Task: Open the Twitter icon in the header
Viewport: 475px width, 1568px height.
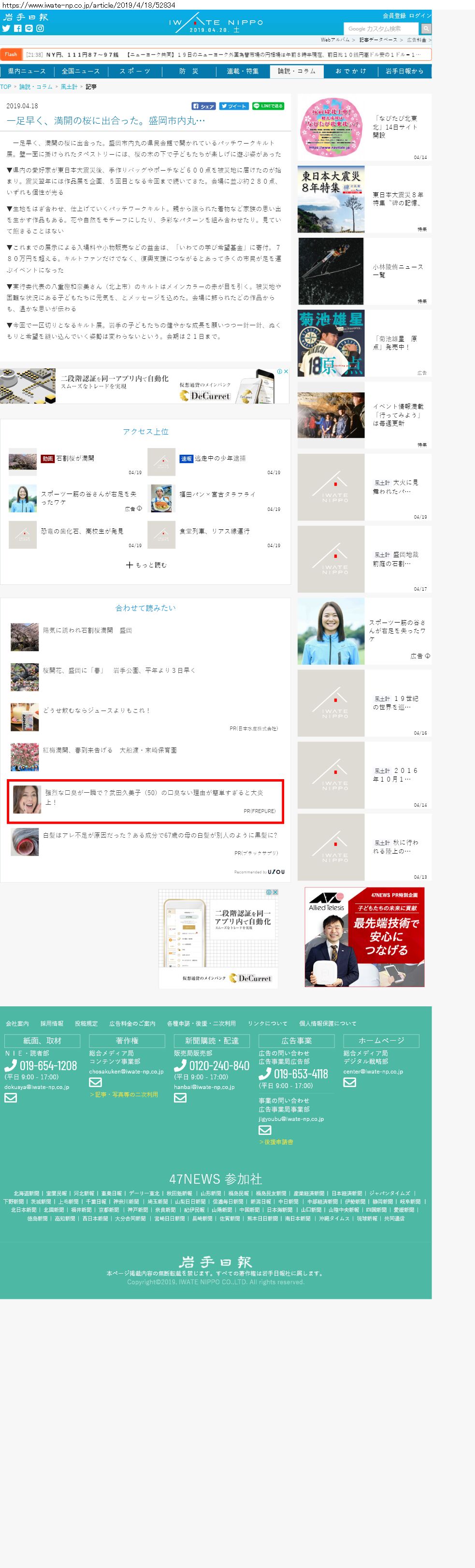Action: (6, 29)
